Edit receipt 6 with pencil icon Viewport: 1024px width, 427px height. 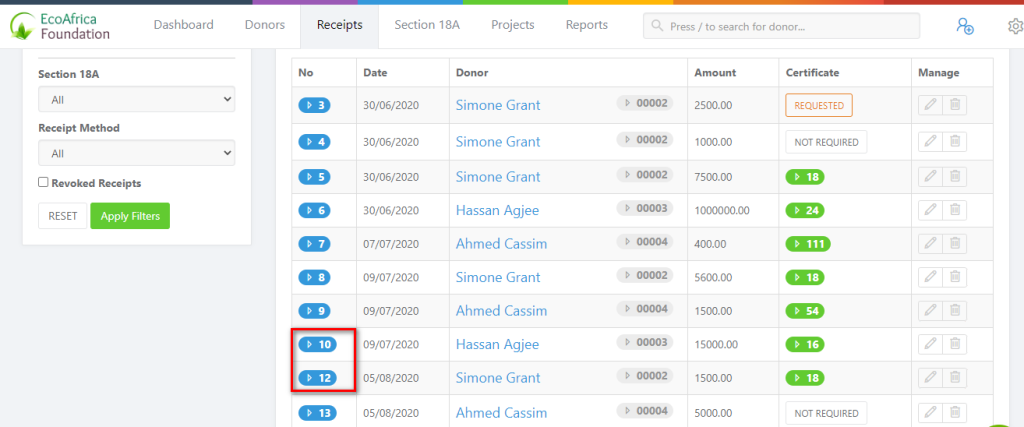point(930,210)
